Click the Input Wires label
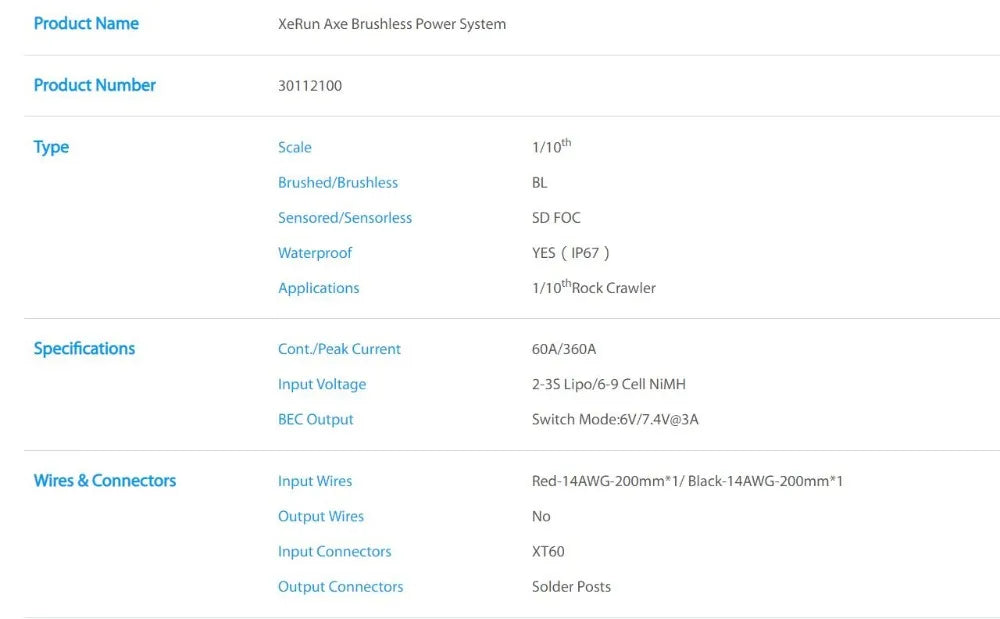 pyautogui.click(x=315, y=482)
